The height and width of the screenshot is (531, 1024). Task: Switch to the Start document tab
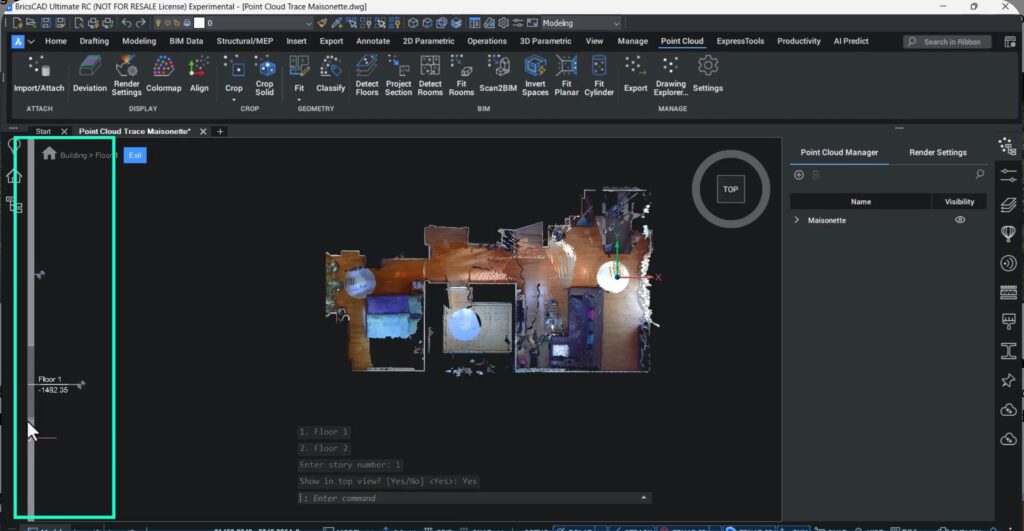coord(43,131)
